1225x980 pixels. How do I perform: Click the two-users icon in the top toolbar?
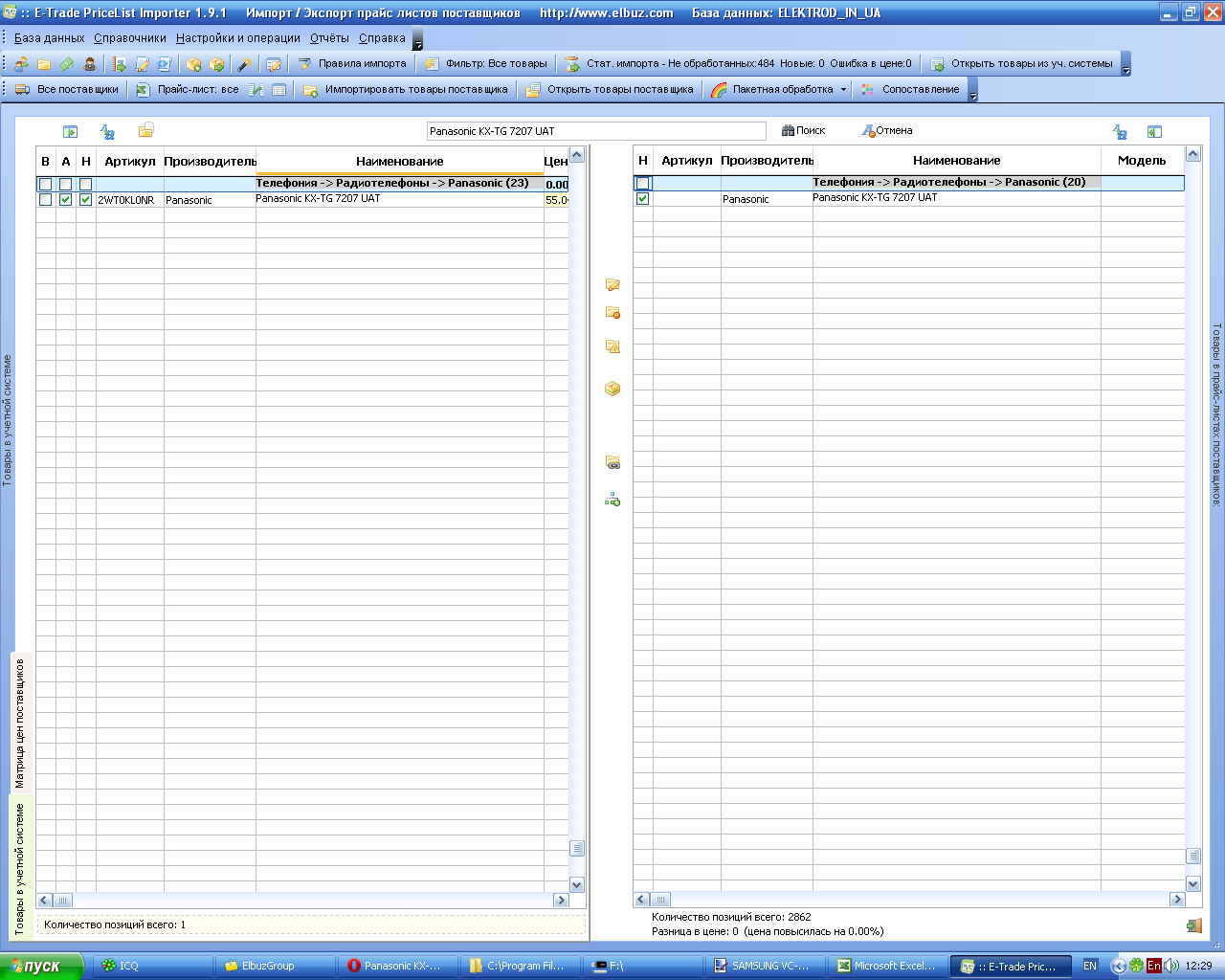tap(21, 64)
